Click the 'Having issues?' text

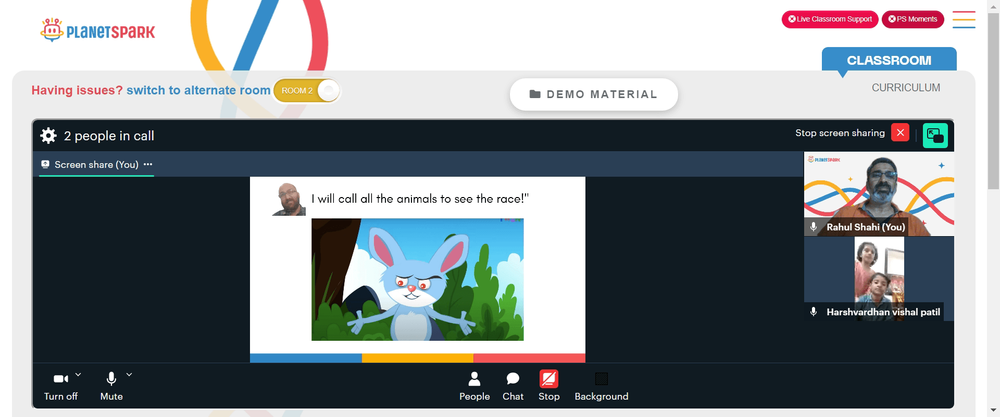[x=77, y=91]
